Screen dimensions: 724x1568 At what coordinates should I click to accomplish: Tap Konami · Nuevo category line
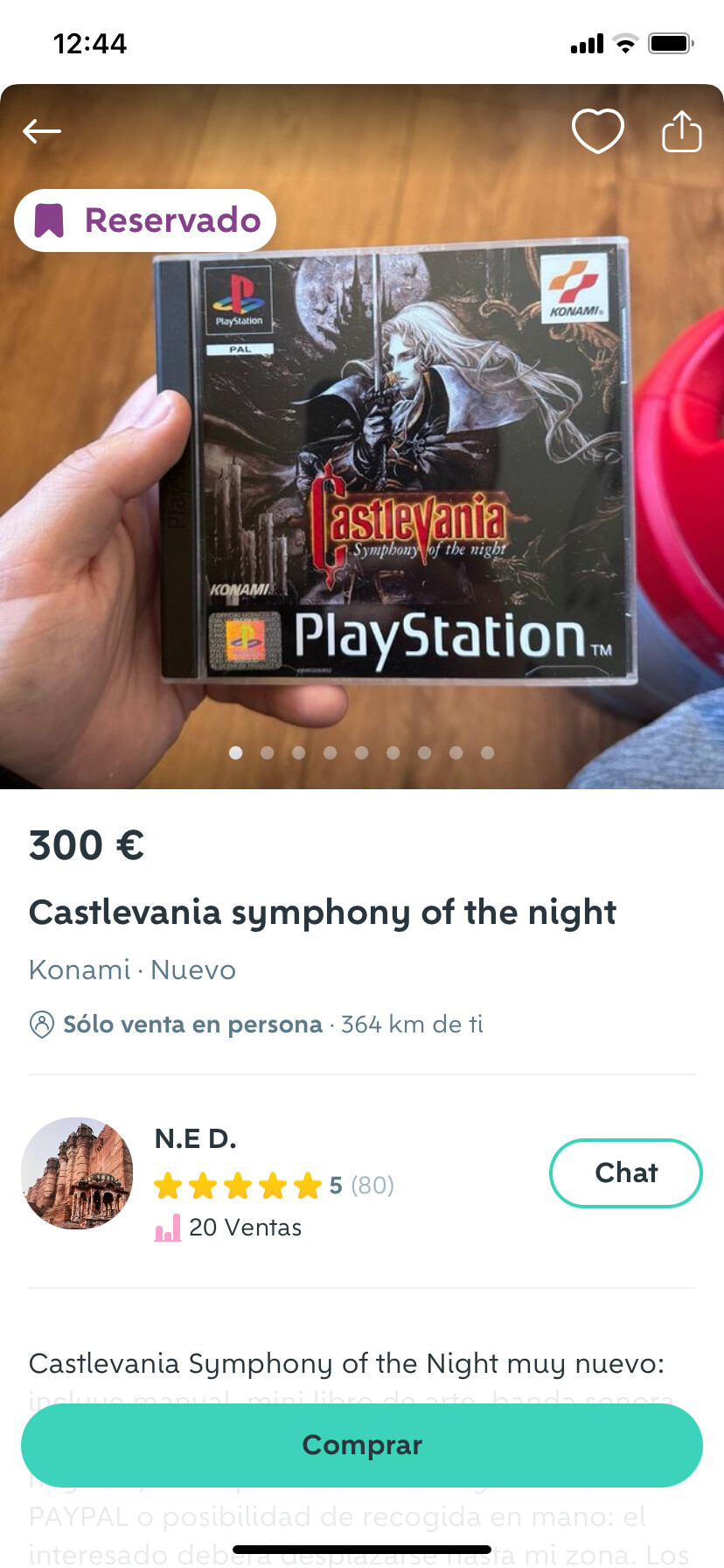[x=132, y=969]
